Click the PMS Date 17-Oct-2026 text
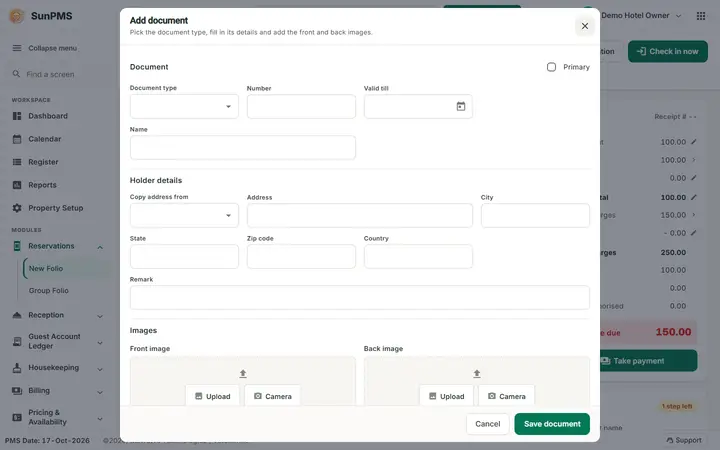This screenshot has height=450, width=720. pyautogui.click(x=47, y=440)
